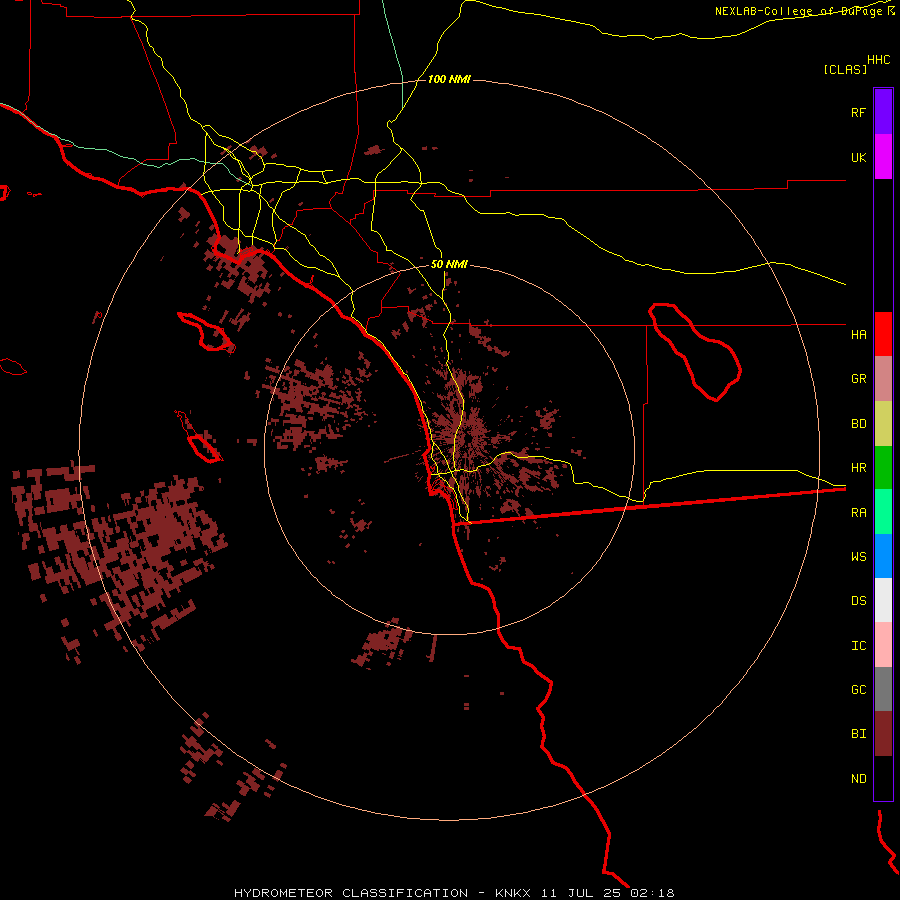Click the DS legend label

[x=858, y=600]
